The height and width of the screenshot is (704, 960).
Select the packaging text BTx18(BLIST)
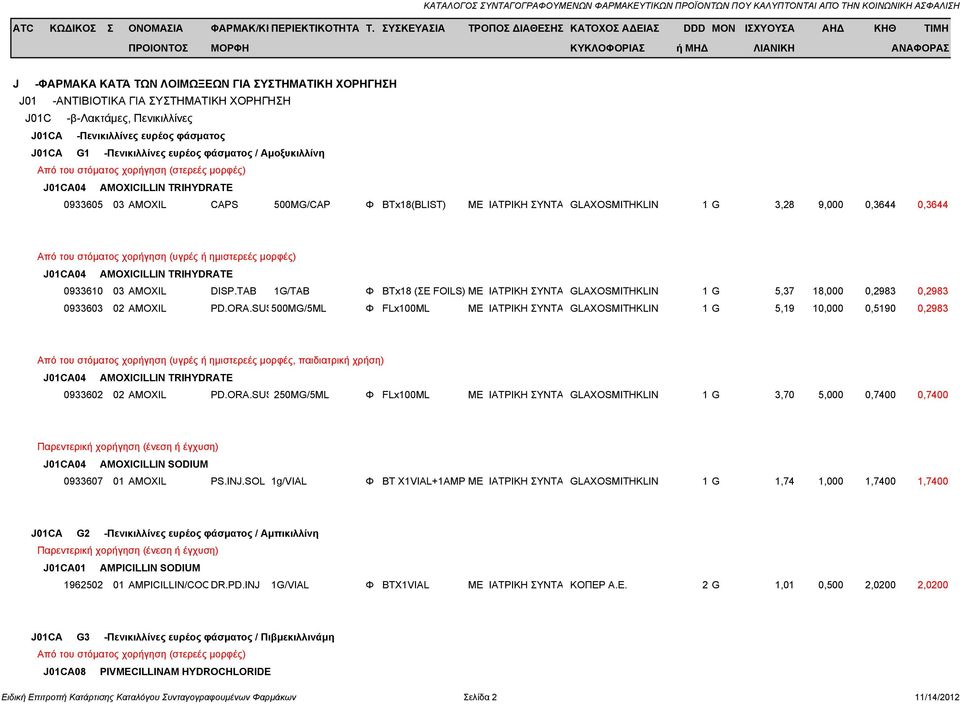tap(414, 204)
